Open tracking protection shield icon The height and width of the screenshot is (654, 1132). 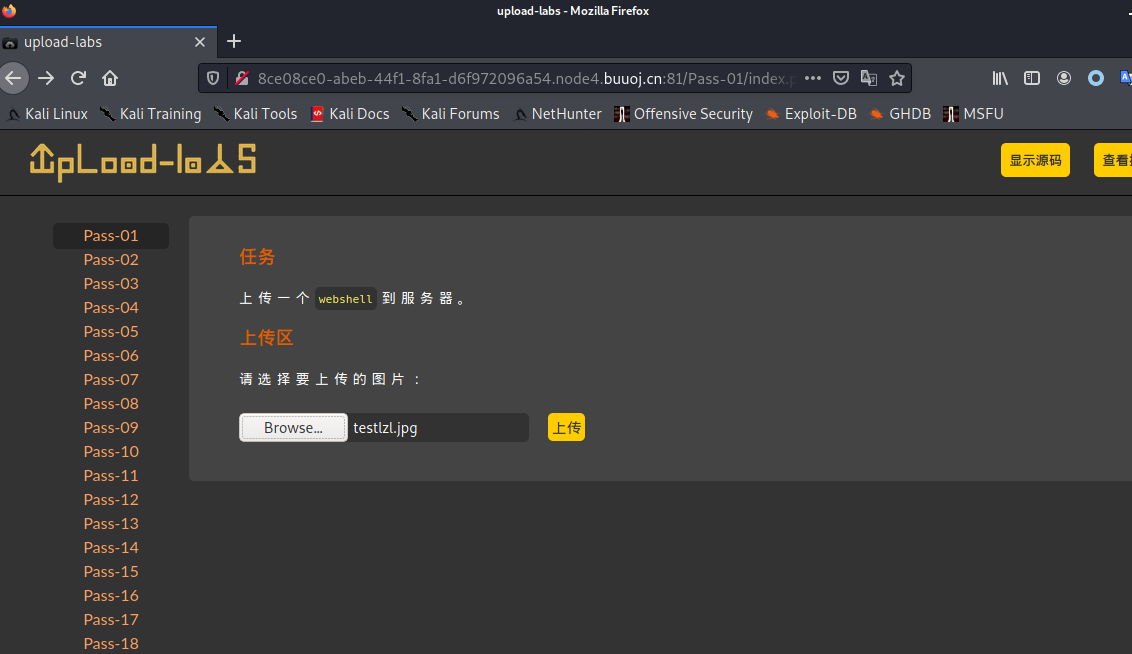click(x=213, y=78)
